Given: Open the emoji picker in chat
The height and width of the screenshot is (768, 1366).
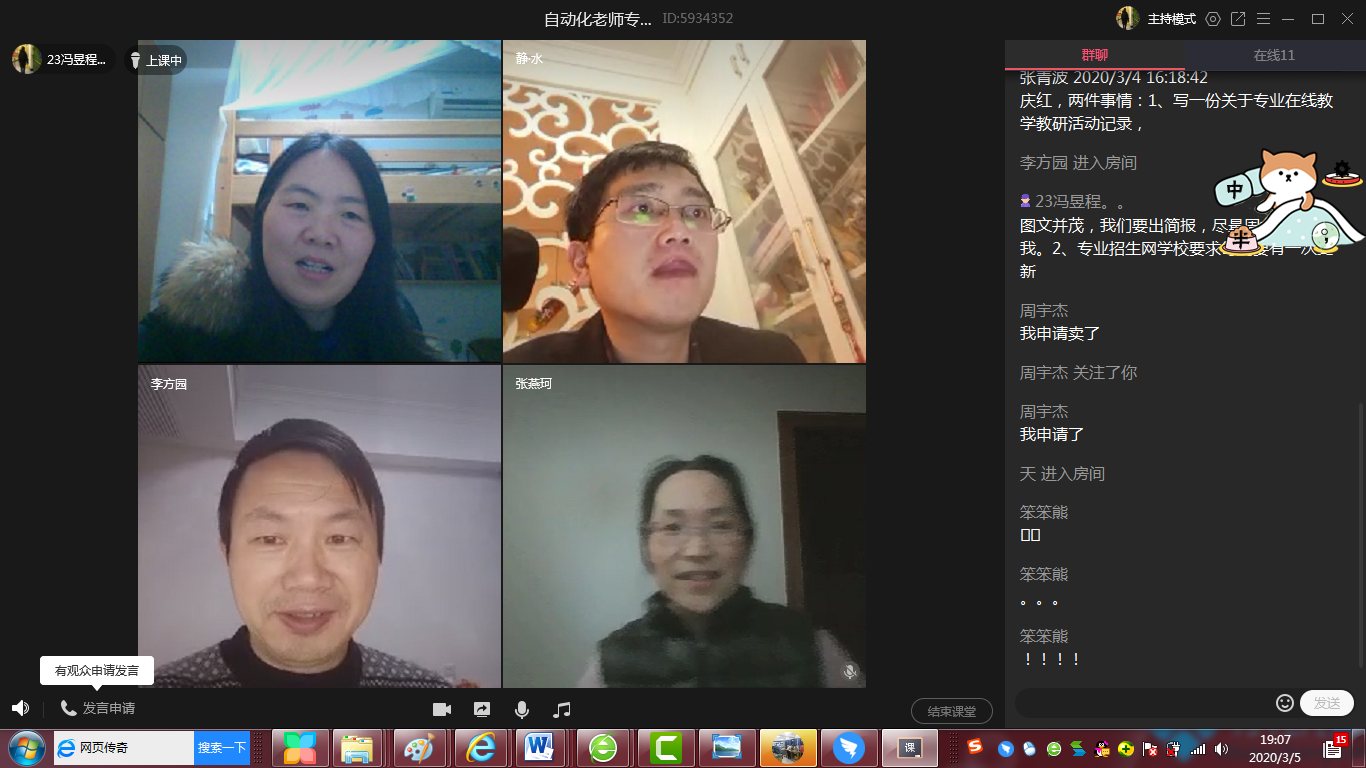Looking at the screenshot, I should pos(1285,703).
